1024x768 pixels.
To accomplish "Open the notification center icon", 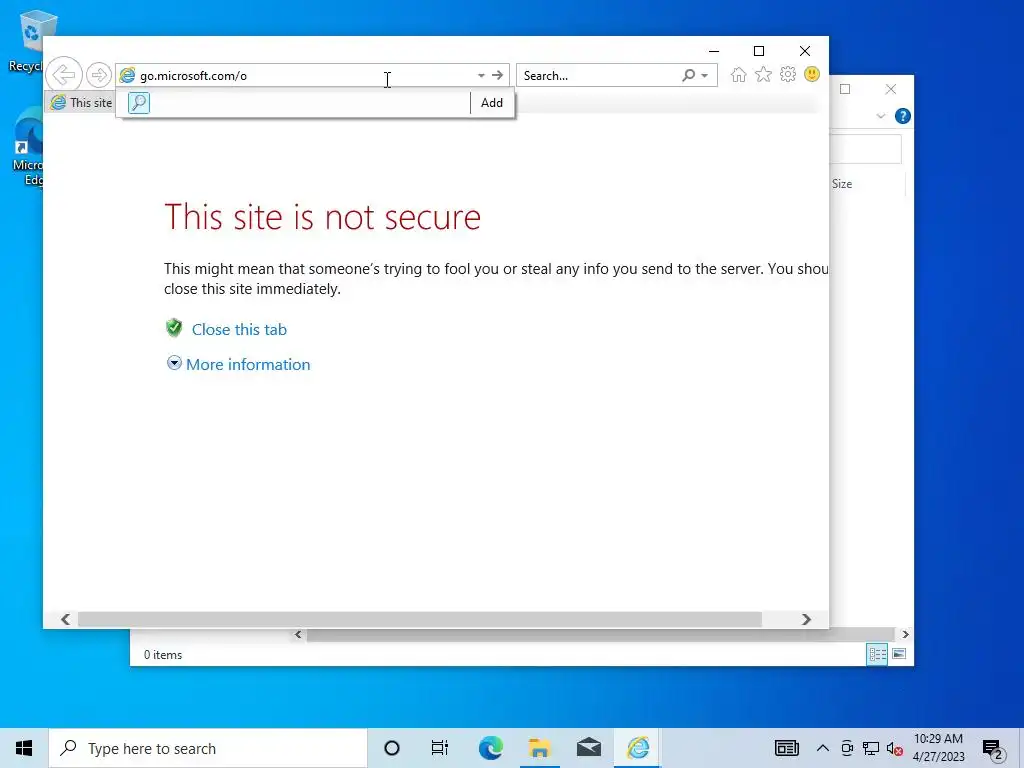I will click(992, 749).
